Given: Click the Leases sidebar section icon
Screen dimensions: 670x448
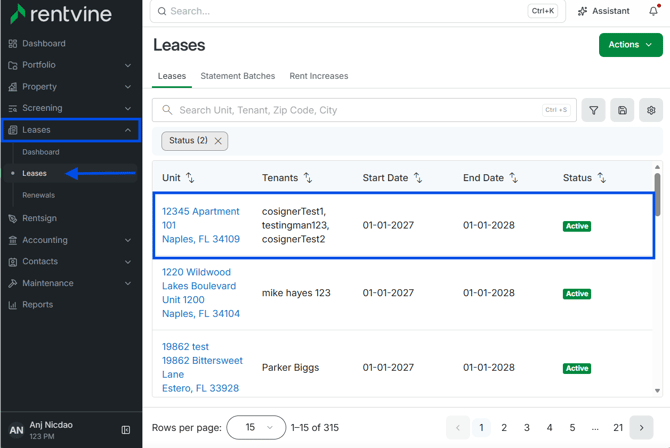Looking at the screenshot, I should click(x=13, y=130).
